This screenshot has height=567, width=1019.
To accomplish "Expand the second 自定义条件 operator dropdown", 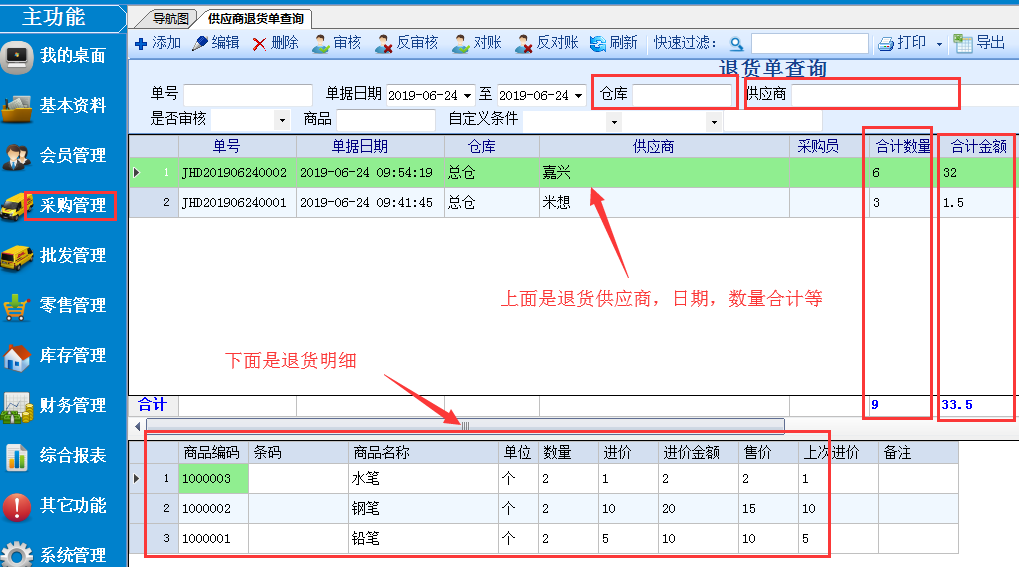I will (x=714, y=121).
